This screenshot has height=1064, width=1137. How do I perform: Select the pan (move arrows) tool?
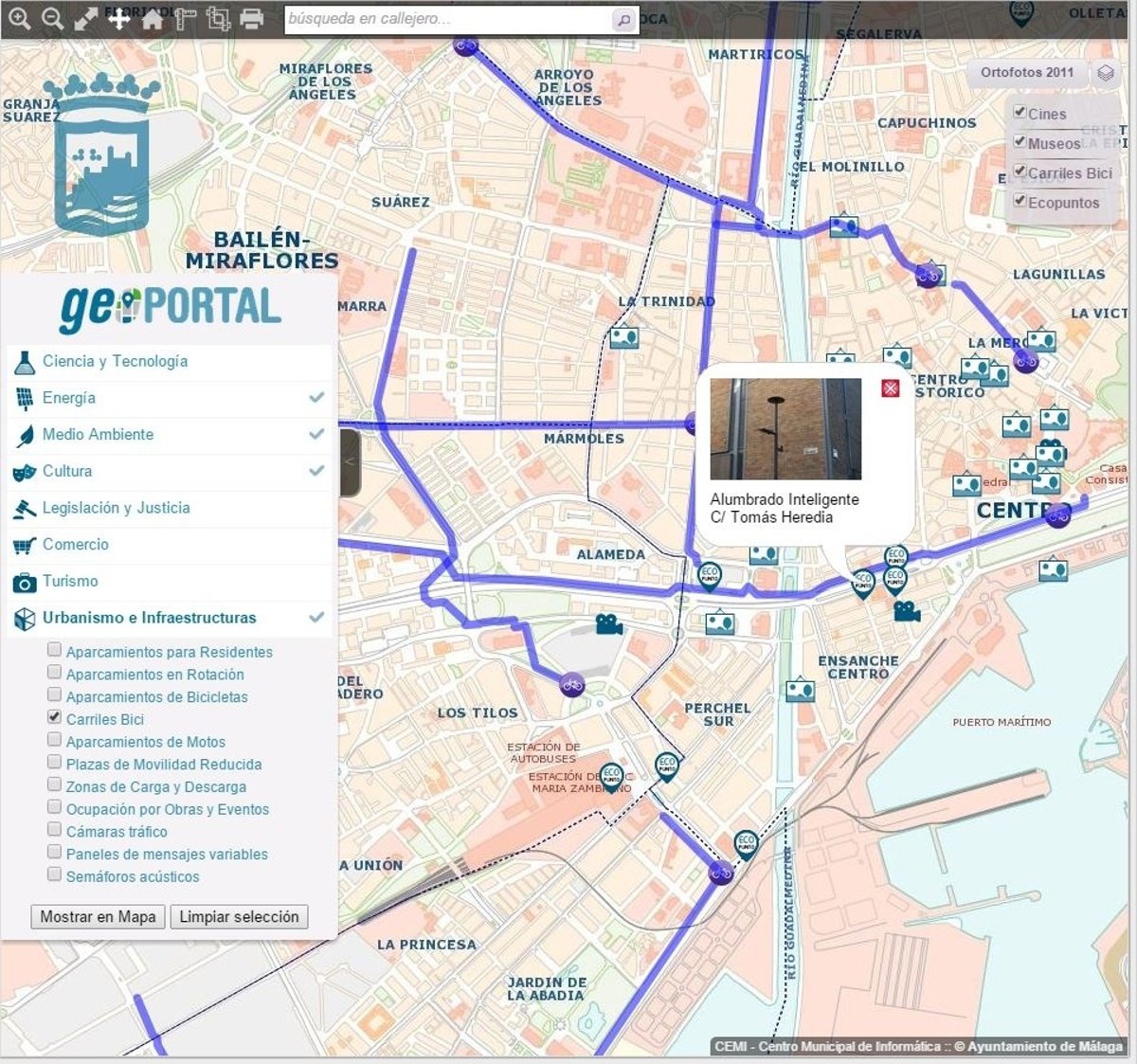pyautogui.click(x=118, y=18)
